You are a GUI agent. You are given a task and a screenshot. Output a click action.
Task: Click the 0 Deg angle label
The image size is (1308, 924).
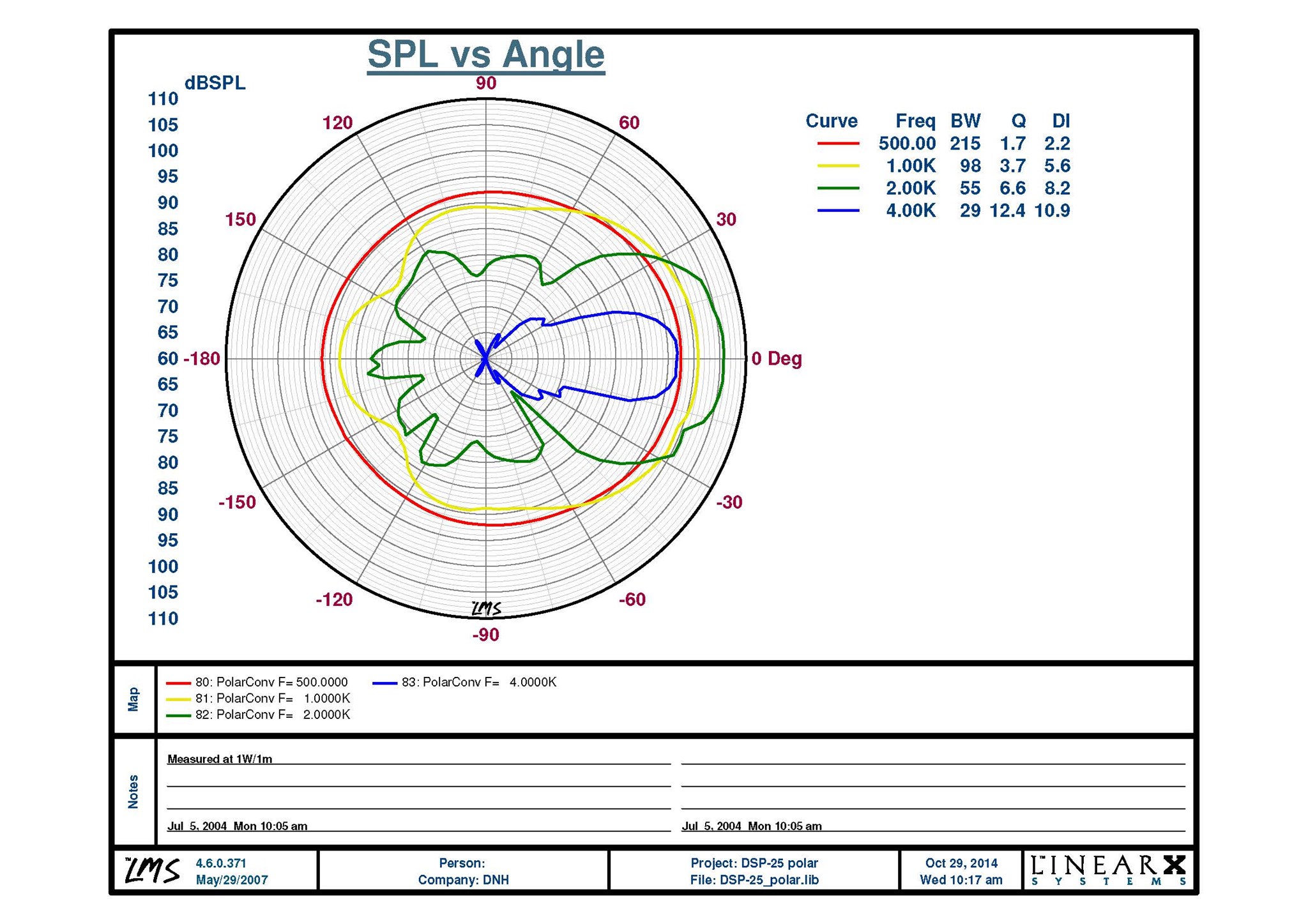(x=777, y=359)
